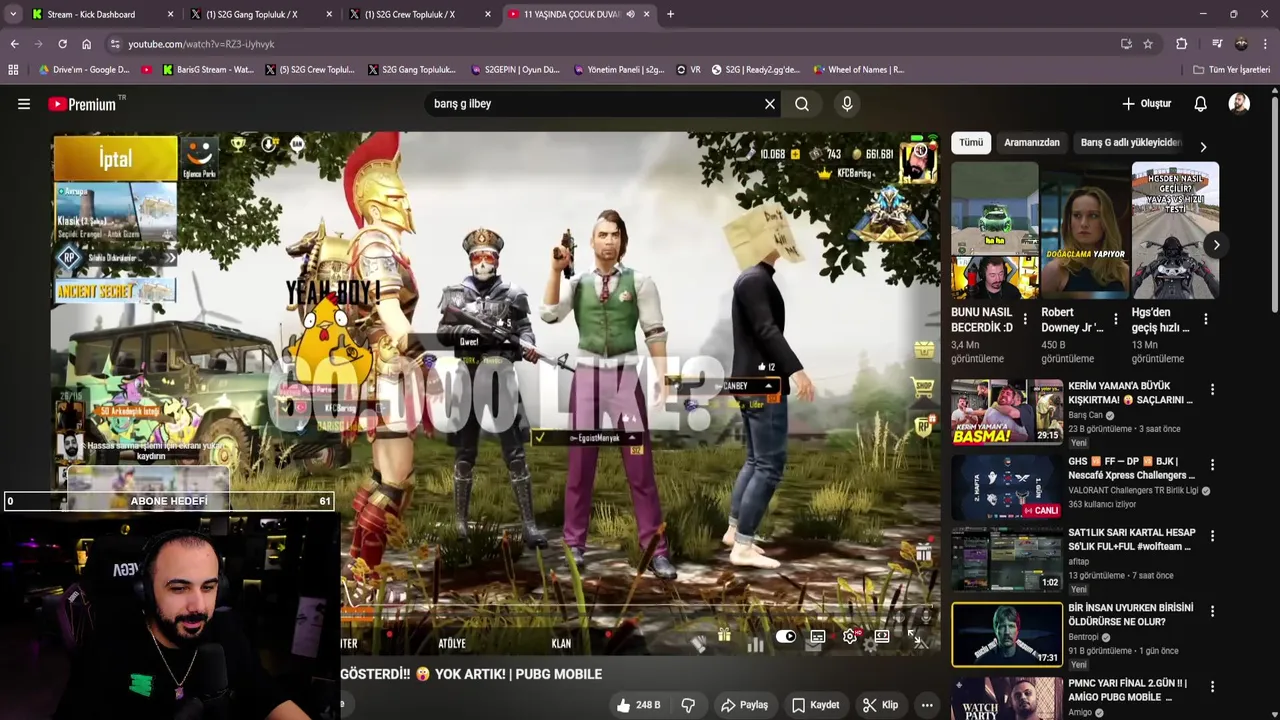
Task: Open the BİR İNSAN UYURKEN video thumbnail
Action: (1007, 635)
